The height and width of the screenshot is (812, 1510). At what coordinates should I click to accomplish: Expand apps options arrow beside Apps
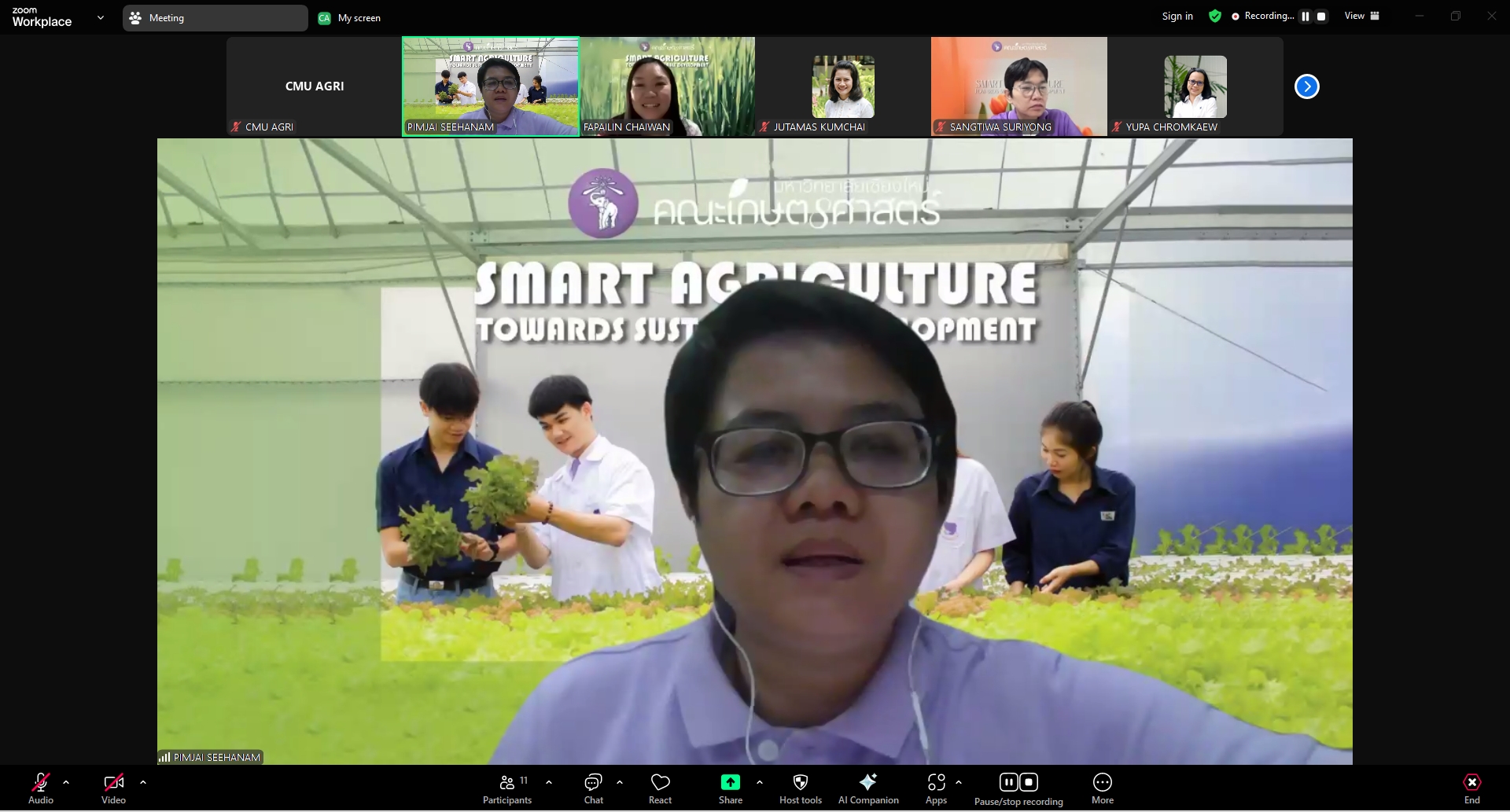pos(959,783)
